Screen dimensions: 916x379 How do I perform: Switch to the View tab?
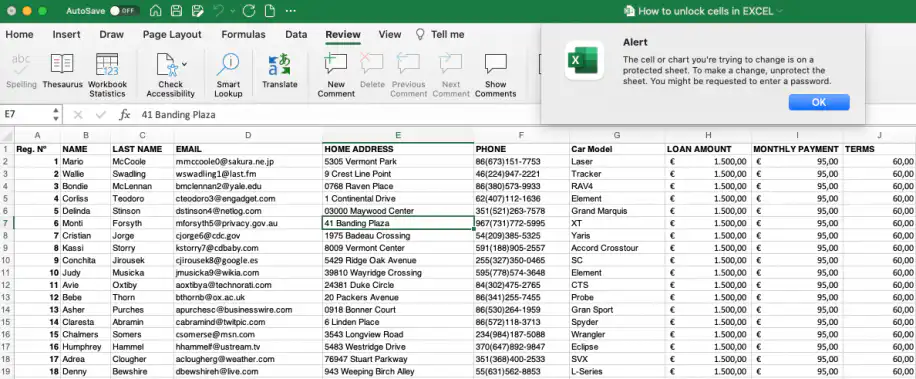coord(390,34)
